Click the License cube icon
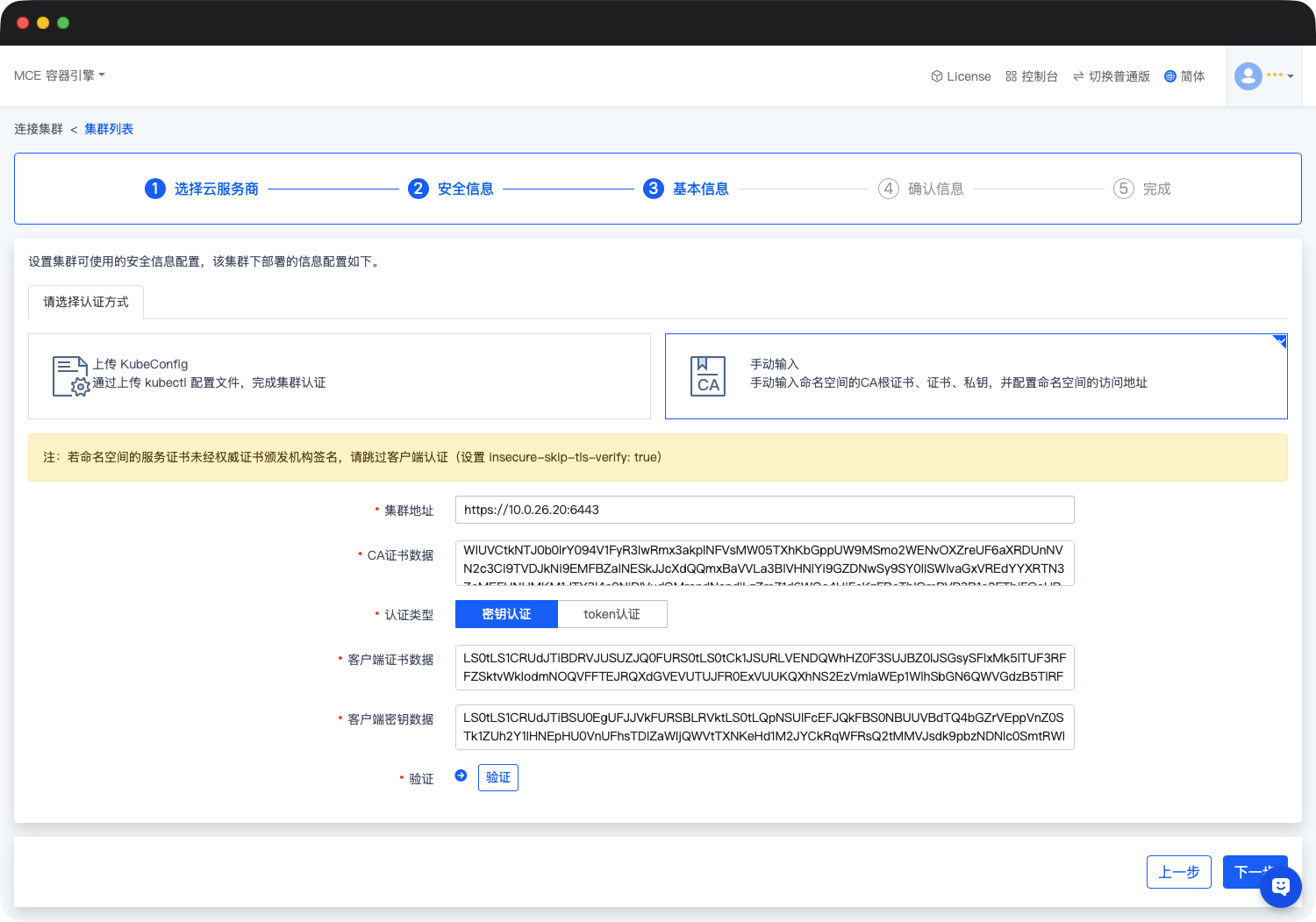This screenshot has height=922, width=1316. [936, 76]
